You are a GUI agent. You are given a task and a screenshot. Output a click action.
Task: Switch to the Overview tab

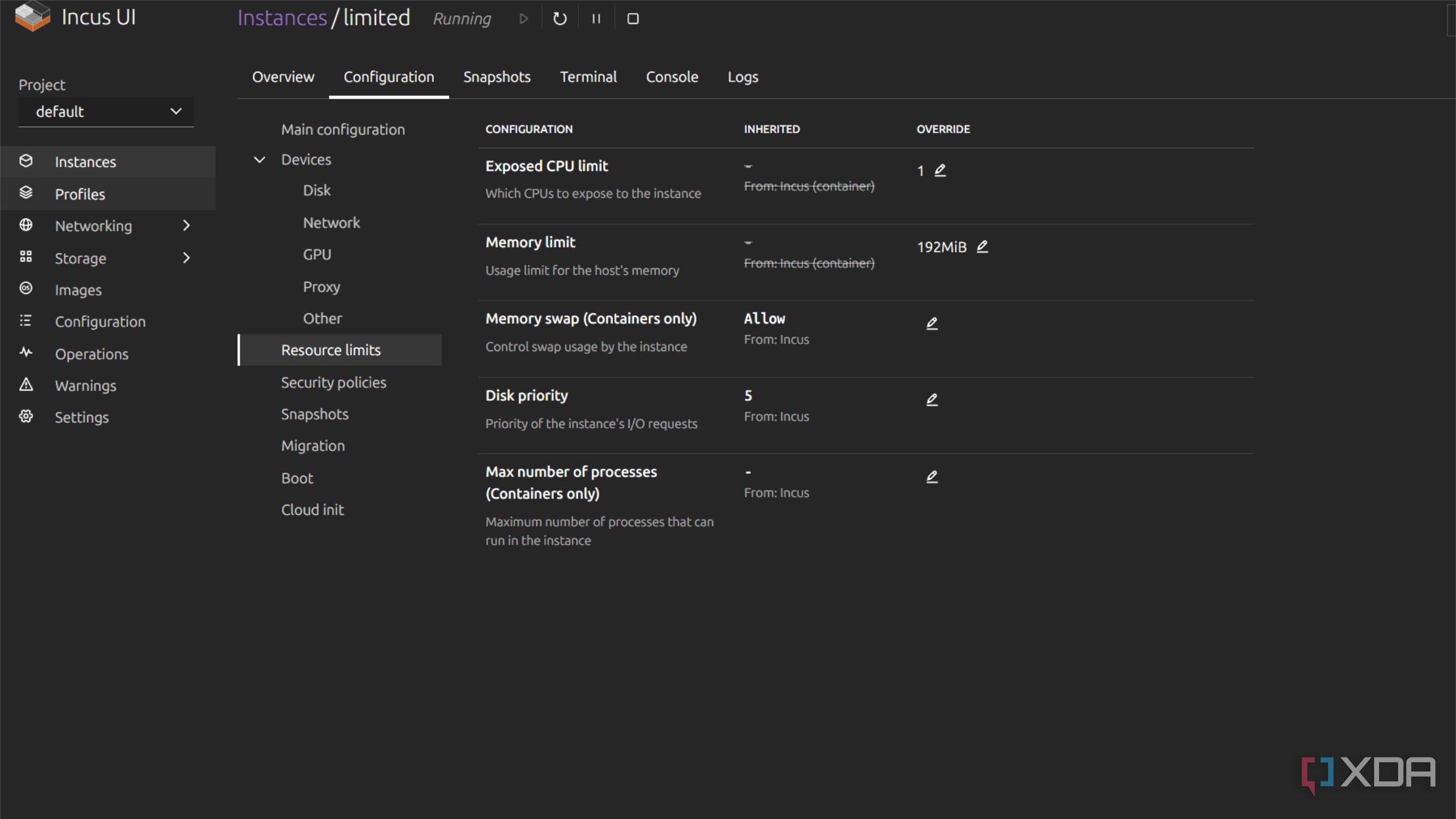click(283, 77)
